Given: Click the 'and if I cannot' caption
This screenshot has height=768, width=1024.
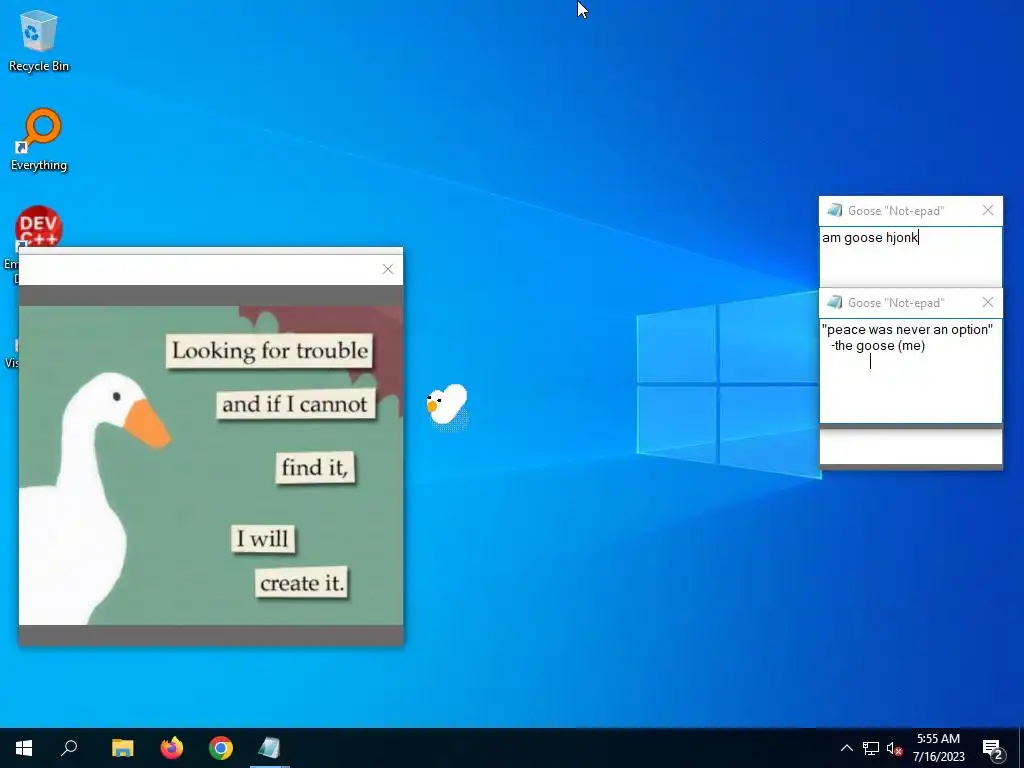Looking at the screenshot, I should [295, 404].
